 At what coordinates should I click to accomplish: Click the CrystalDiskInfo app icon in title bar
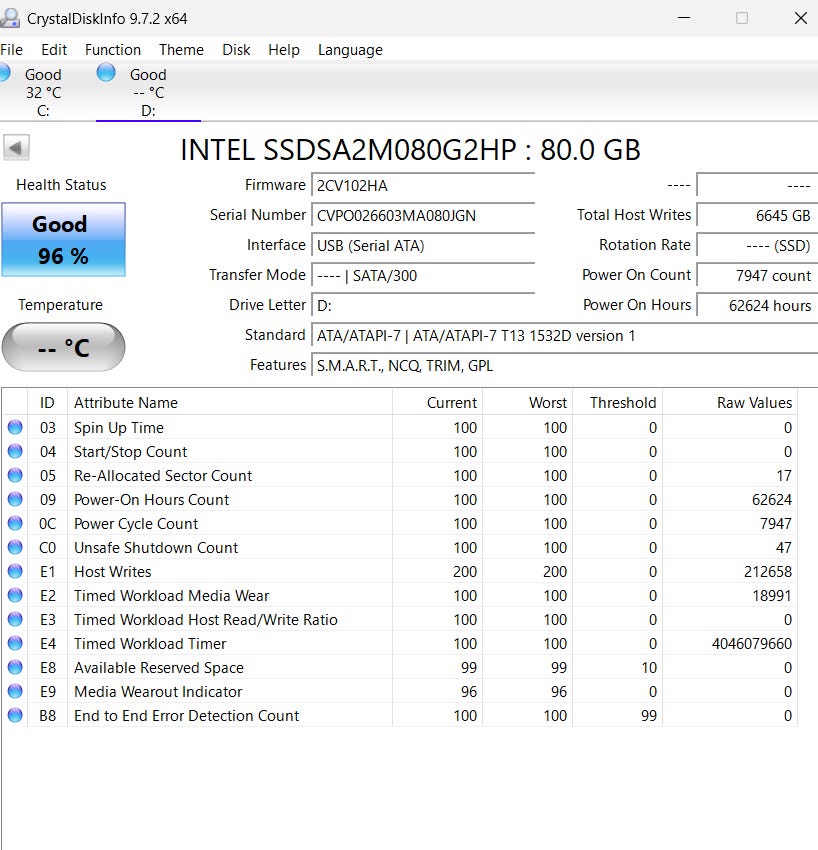10,18
